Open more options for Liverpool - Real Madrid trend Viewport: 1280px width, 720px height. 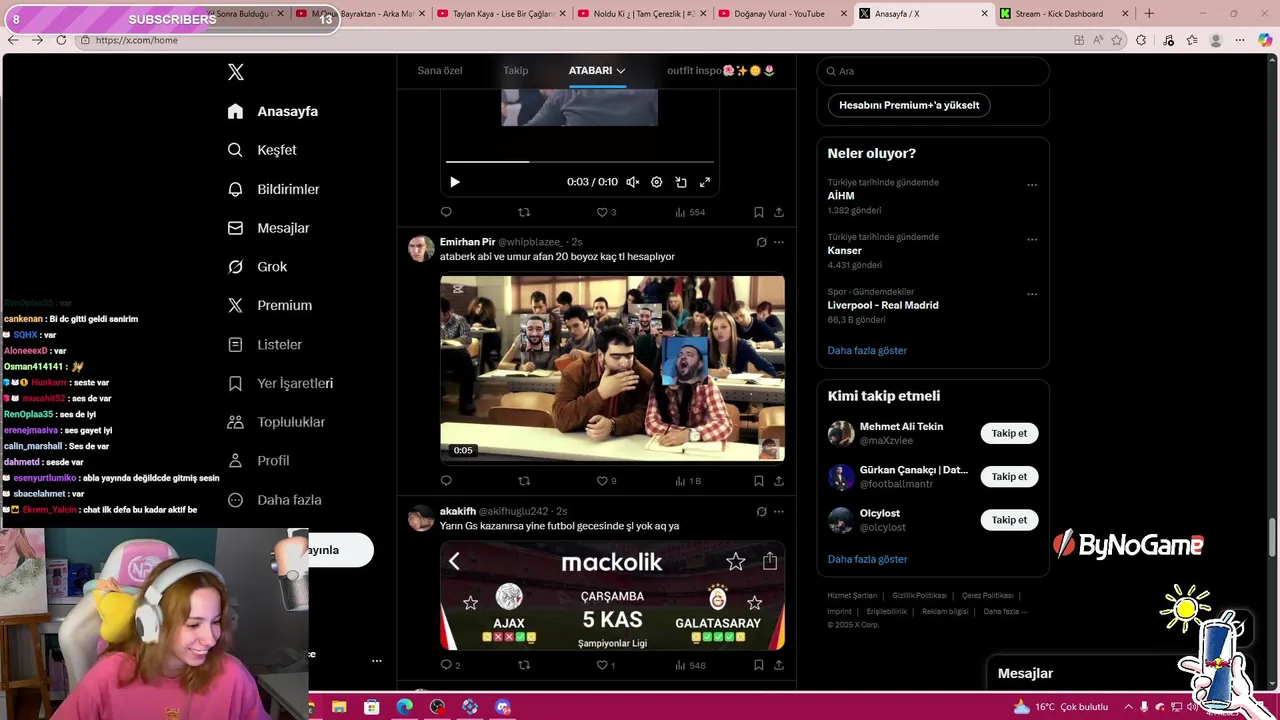point(1032,295)
